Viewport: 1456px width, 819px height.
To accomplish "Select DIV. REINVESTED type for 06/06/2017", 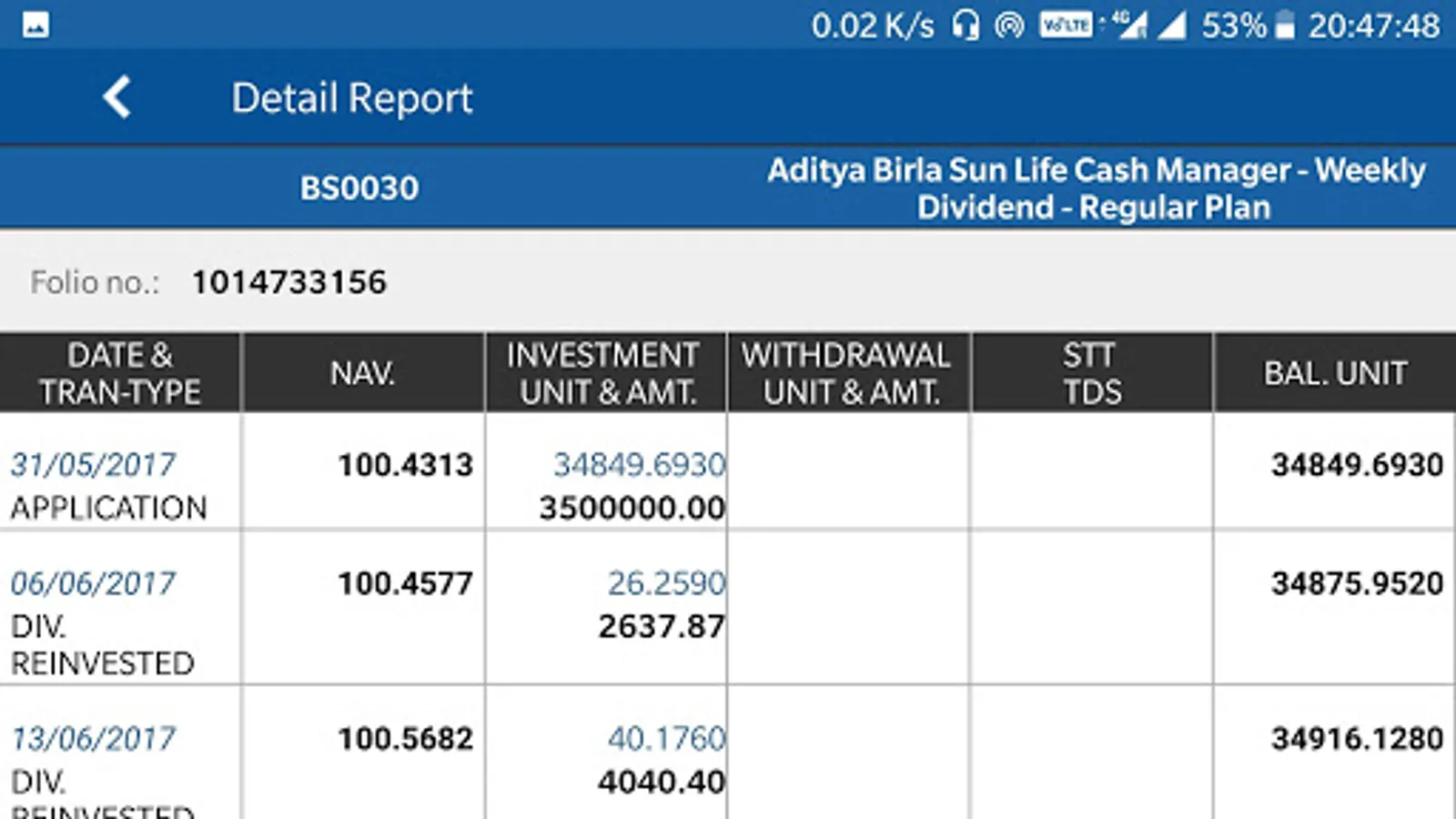I will (103, 645).
